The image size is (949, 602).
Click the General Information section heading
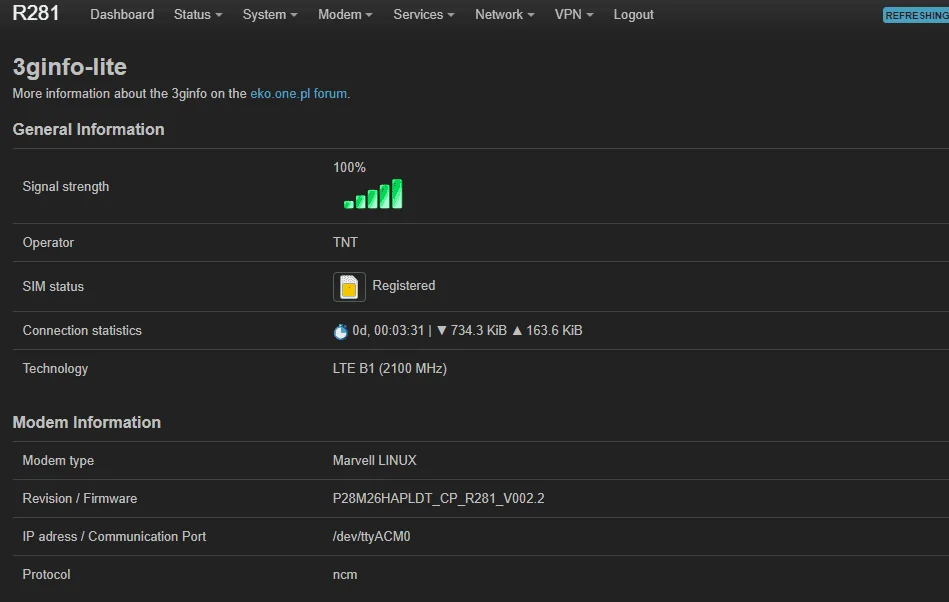[x=88, y=129]
